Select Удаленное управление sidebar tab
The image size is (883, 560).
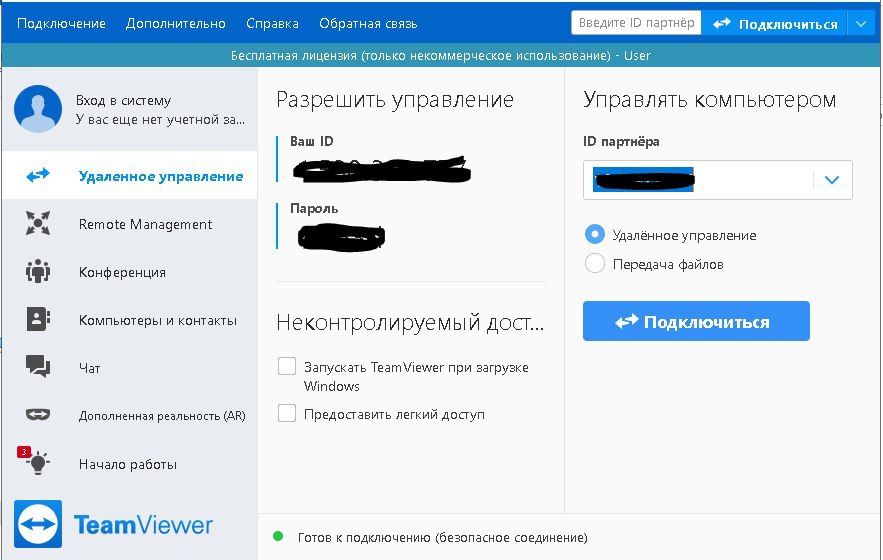point(130,176)
